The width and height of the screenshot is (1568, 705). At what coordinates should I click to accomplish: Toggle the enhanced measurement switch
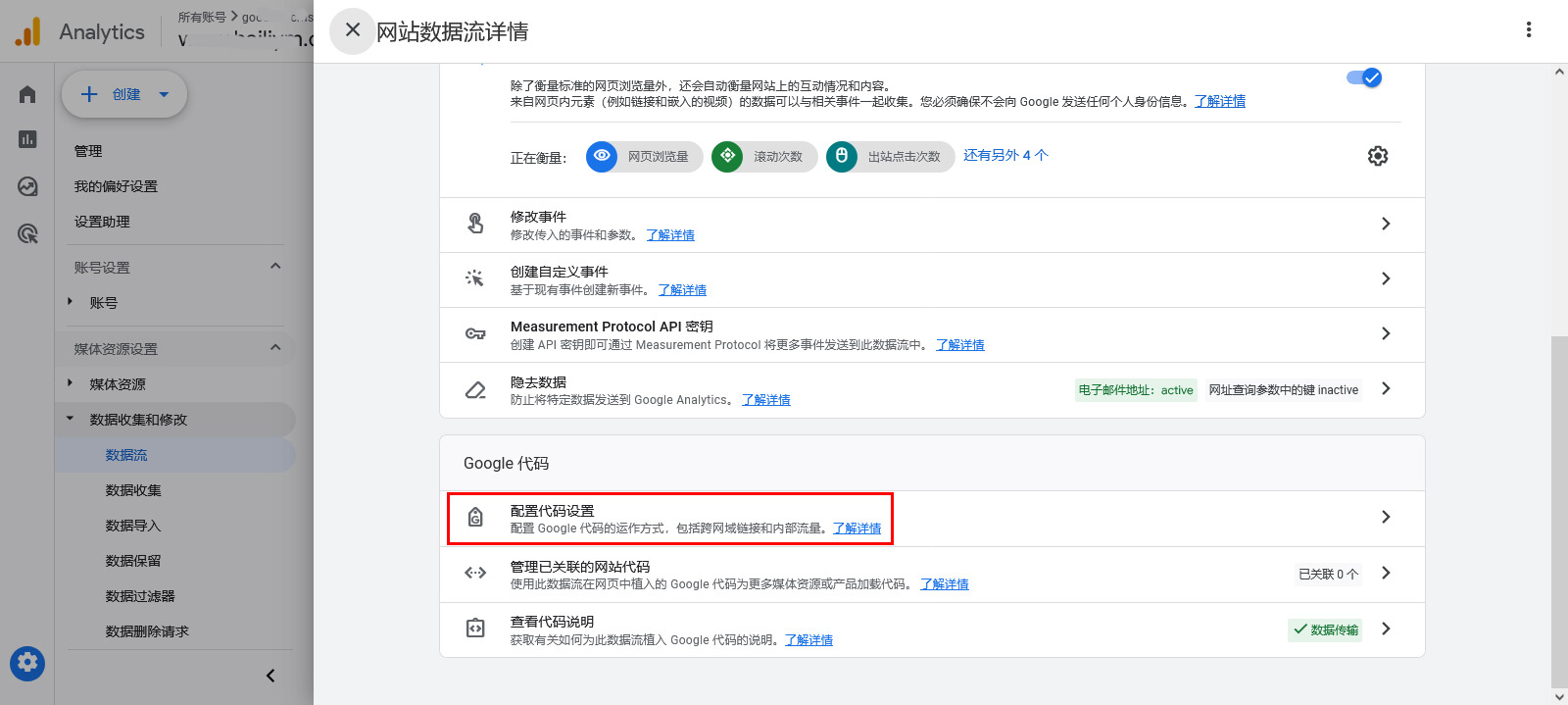pos(1364,77)
